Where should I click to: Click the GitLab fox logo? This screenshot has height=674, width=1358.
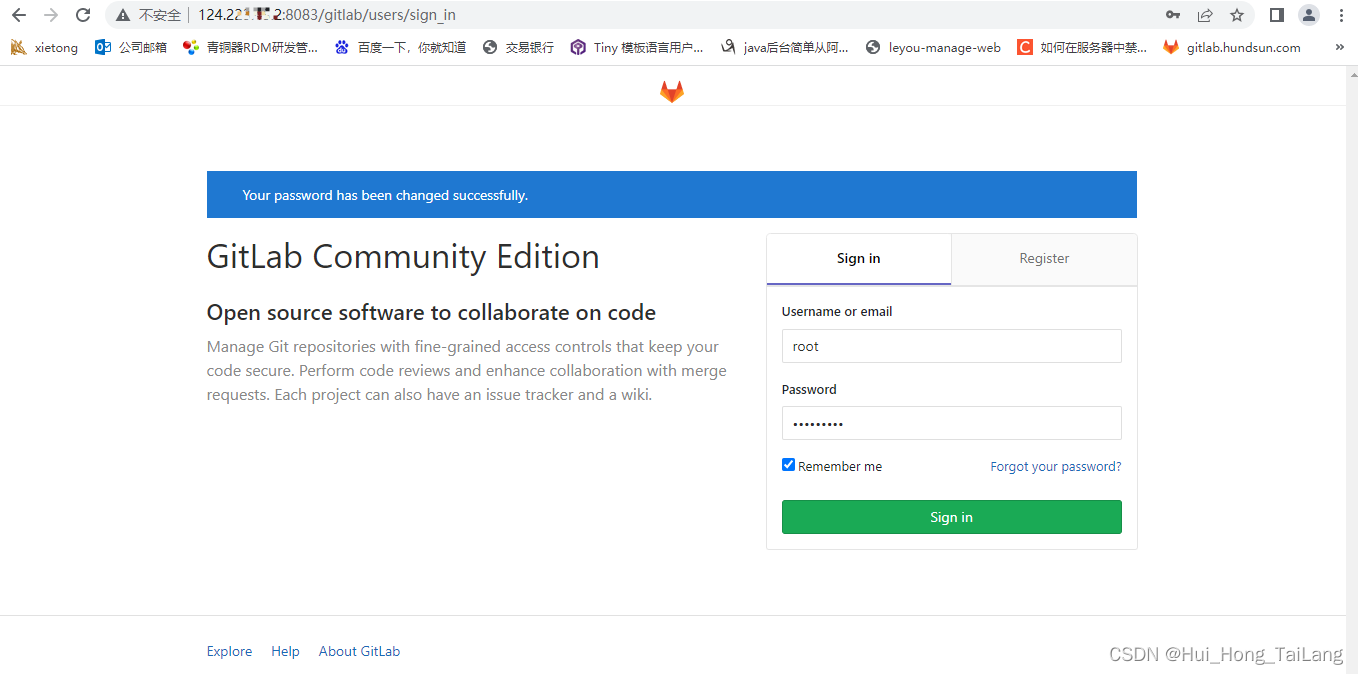click(672, 92)
